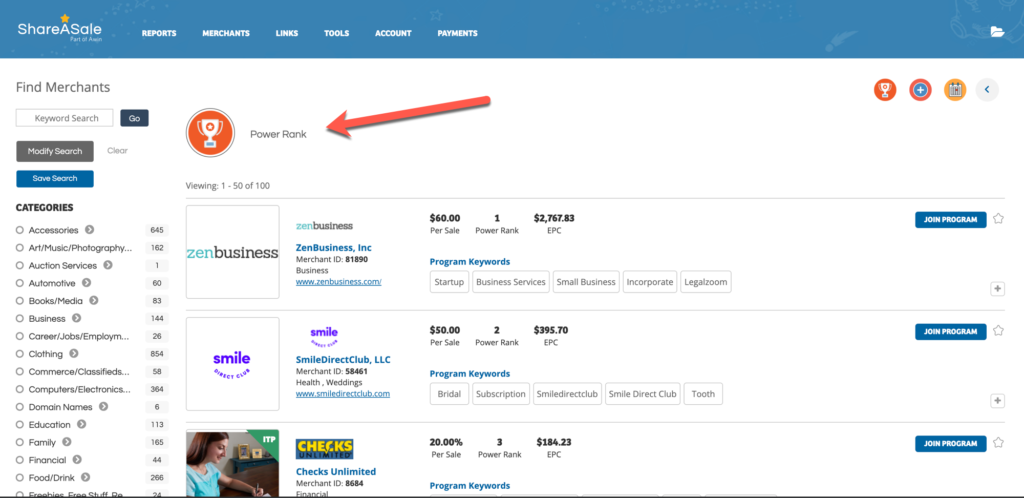Image resolution: width=1024 pixels, height=498 pixels.
Task: Join the ZenBusiness program
Action: [951, 219]
